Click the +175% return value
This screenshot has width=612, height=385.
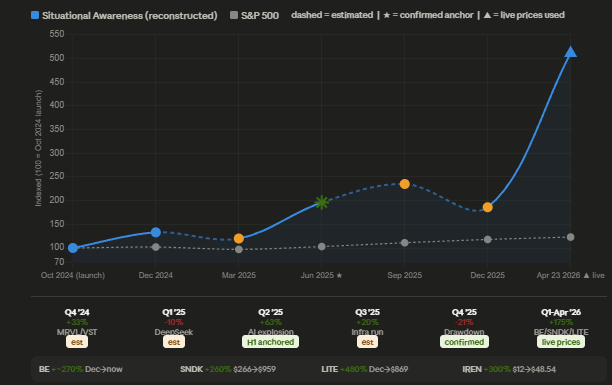click(x=561, y=323)
